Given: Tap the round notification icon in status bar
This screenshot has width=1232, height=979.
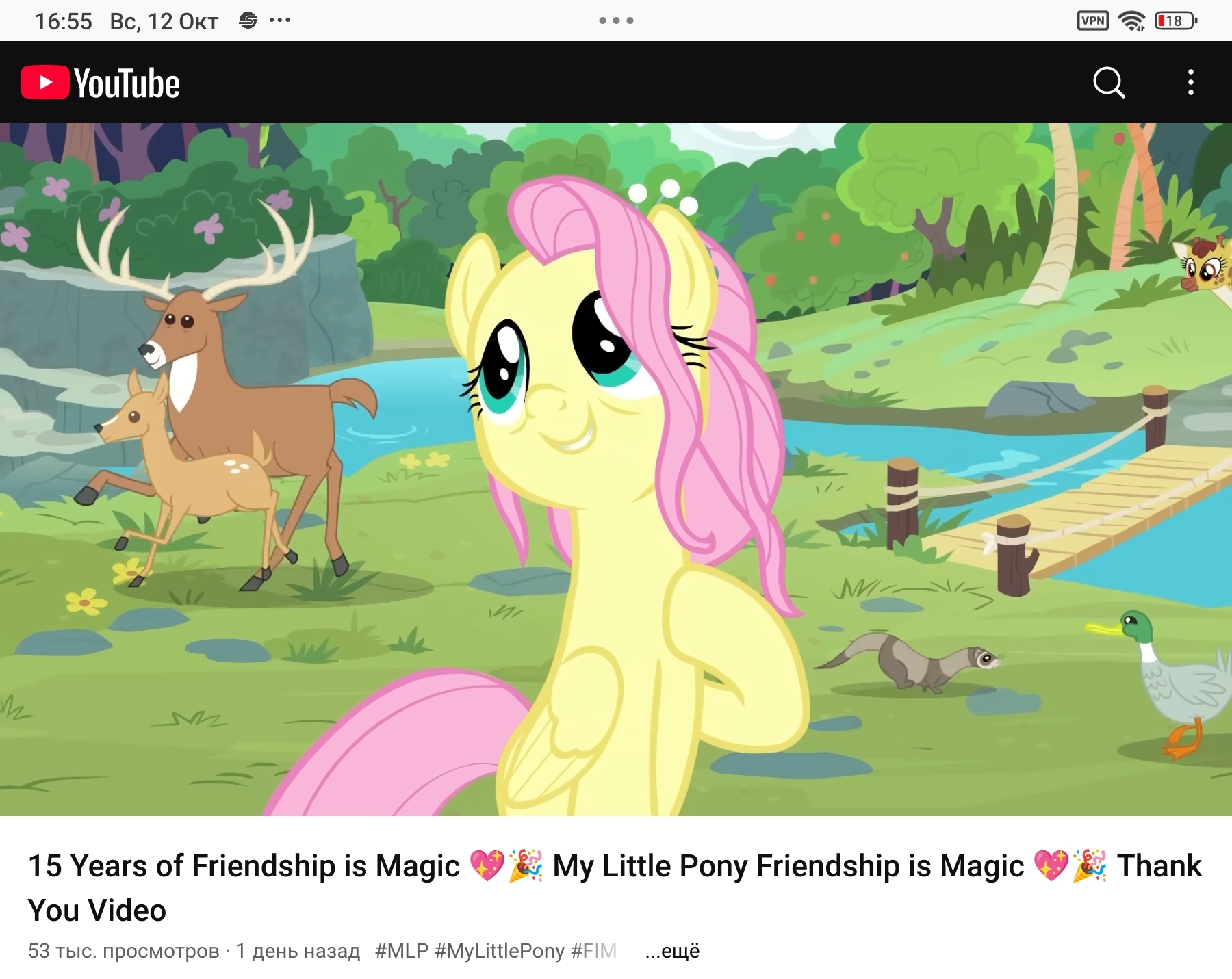Looking at the screenshot, I should 248,21.
